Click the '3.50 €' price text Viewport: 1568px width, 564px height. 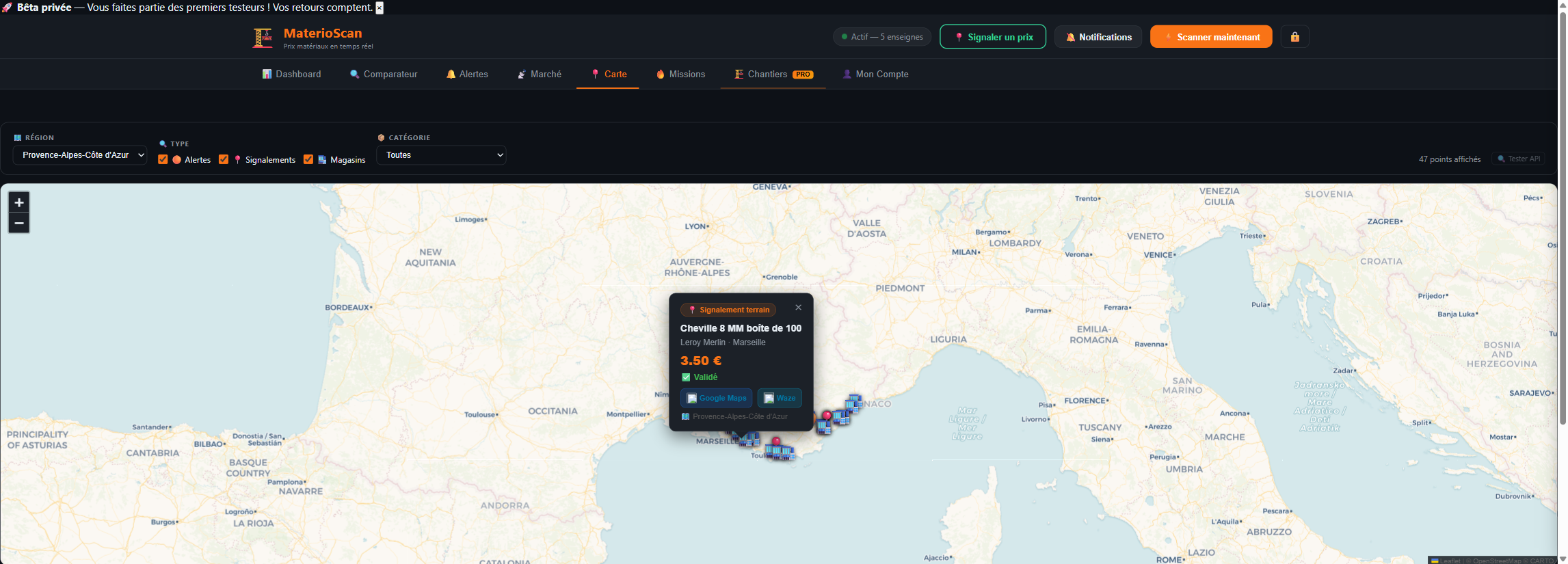click(701, 360)
